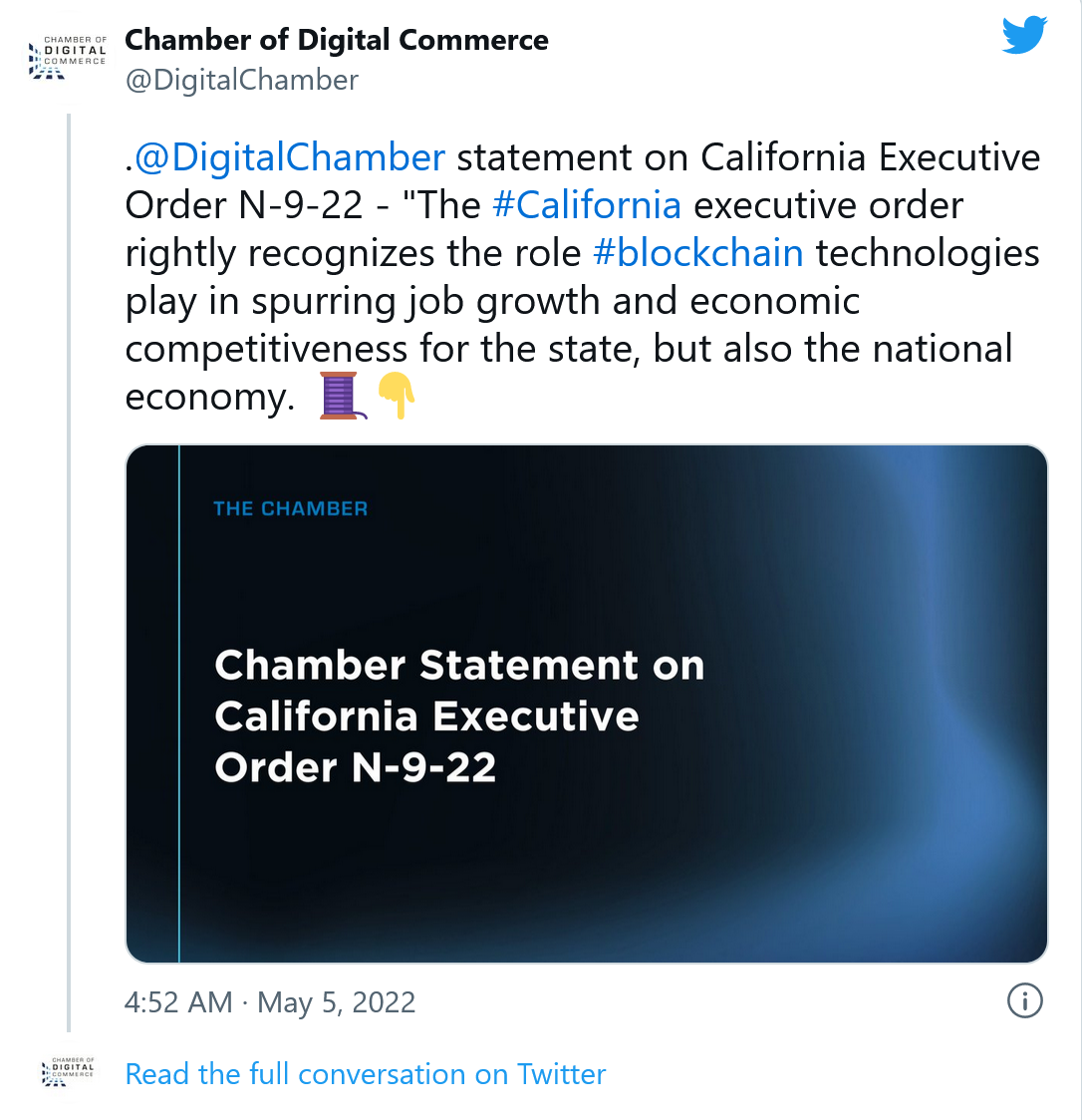Click THE CHAMBER label in the card
The width and height of the screenshot is (1082, 1120).
click(290, 508)
